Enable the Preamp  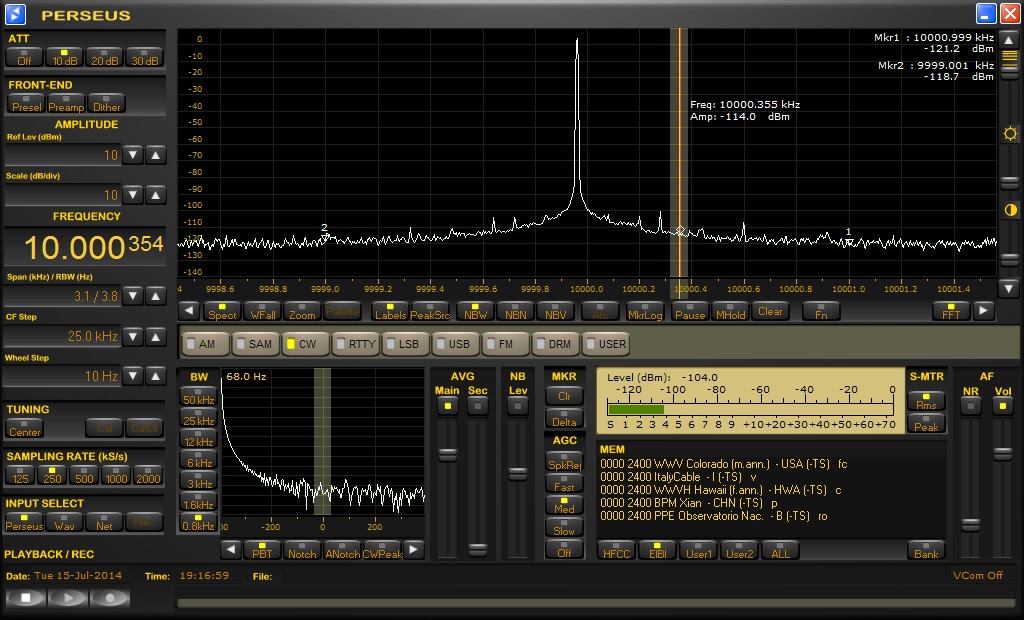click(66, 104)
